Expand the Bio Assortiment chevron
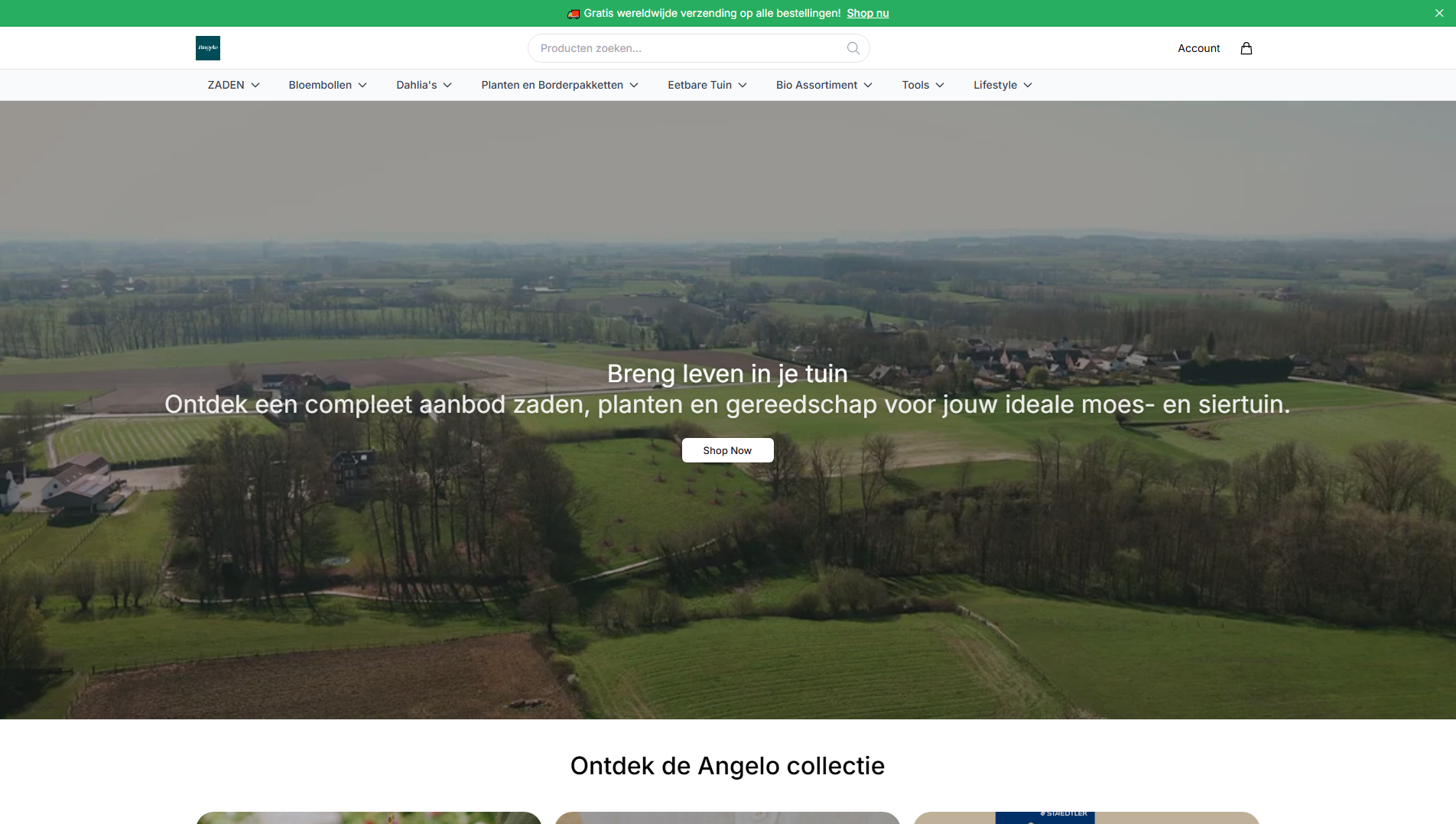 click(x=868, y=85)
